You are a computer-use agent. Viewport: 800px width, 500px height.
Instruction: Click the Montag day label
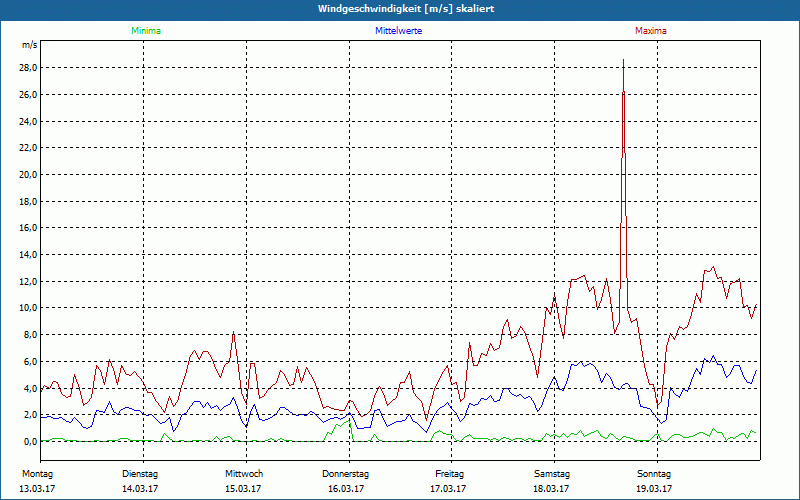(37, 474)
